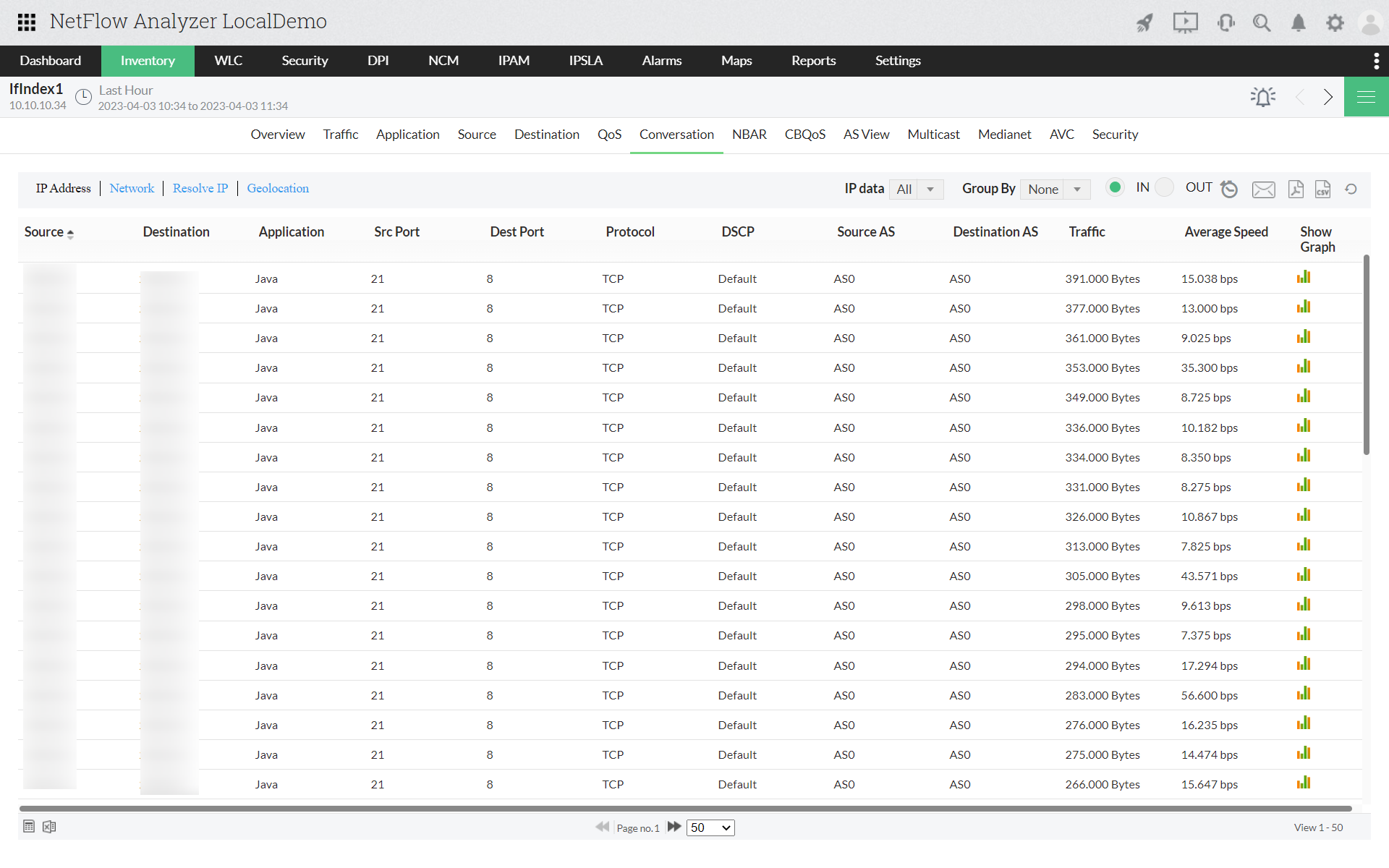Open the IP data All dropdown
1389x868 pixels.
[x=916, y=189]
